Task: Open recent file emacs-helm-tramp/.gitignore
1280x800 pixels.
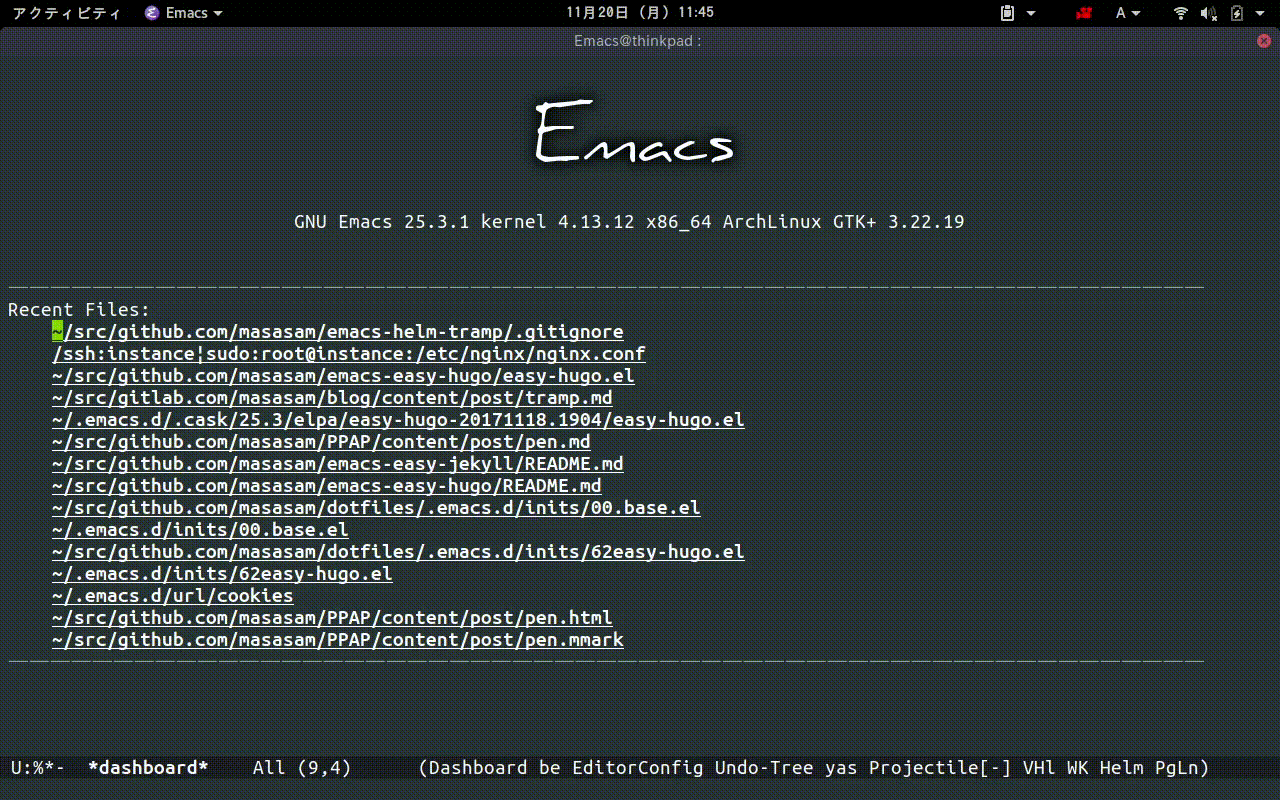Action: [x=338, y=332]
